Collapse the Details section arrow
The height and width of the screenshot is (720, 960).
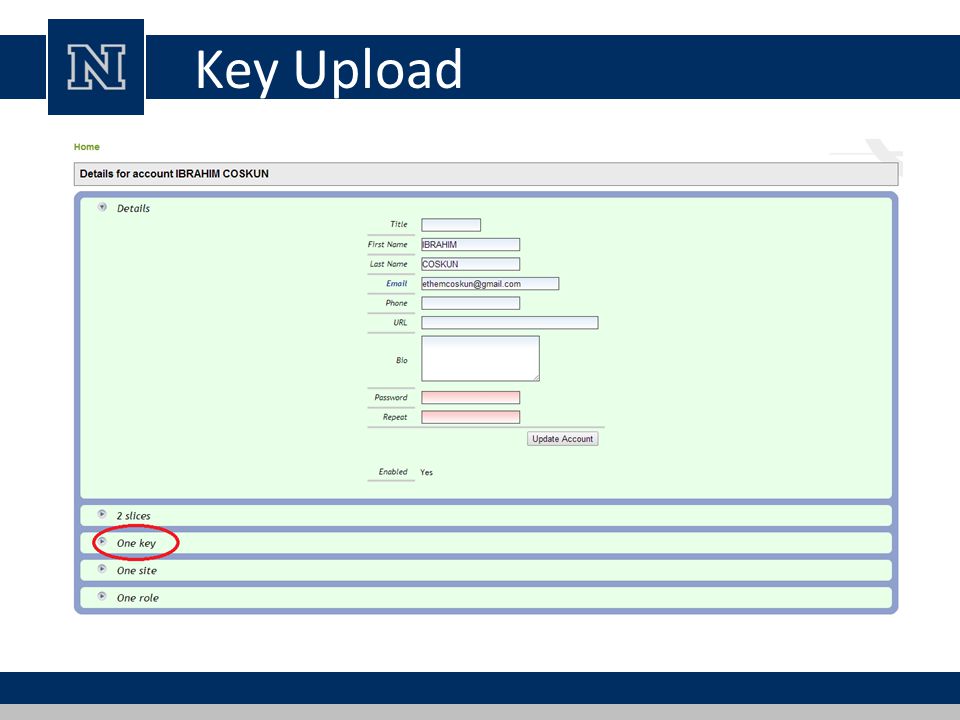102,207
